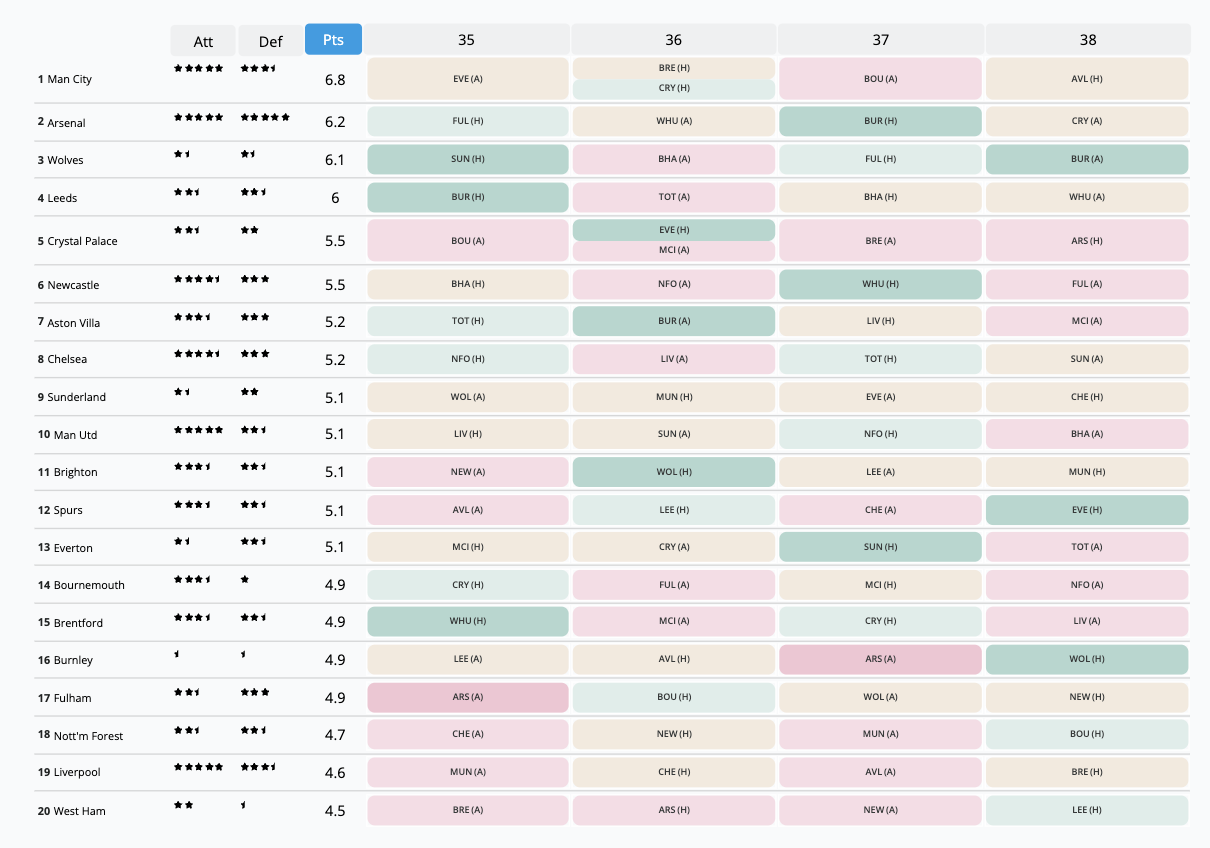Select gameweek 38 column header
Screen dimensions: 1210x848
[1088, 40]
